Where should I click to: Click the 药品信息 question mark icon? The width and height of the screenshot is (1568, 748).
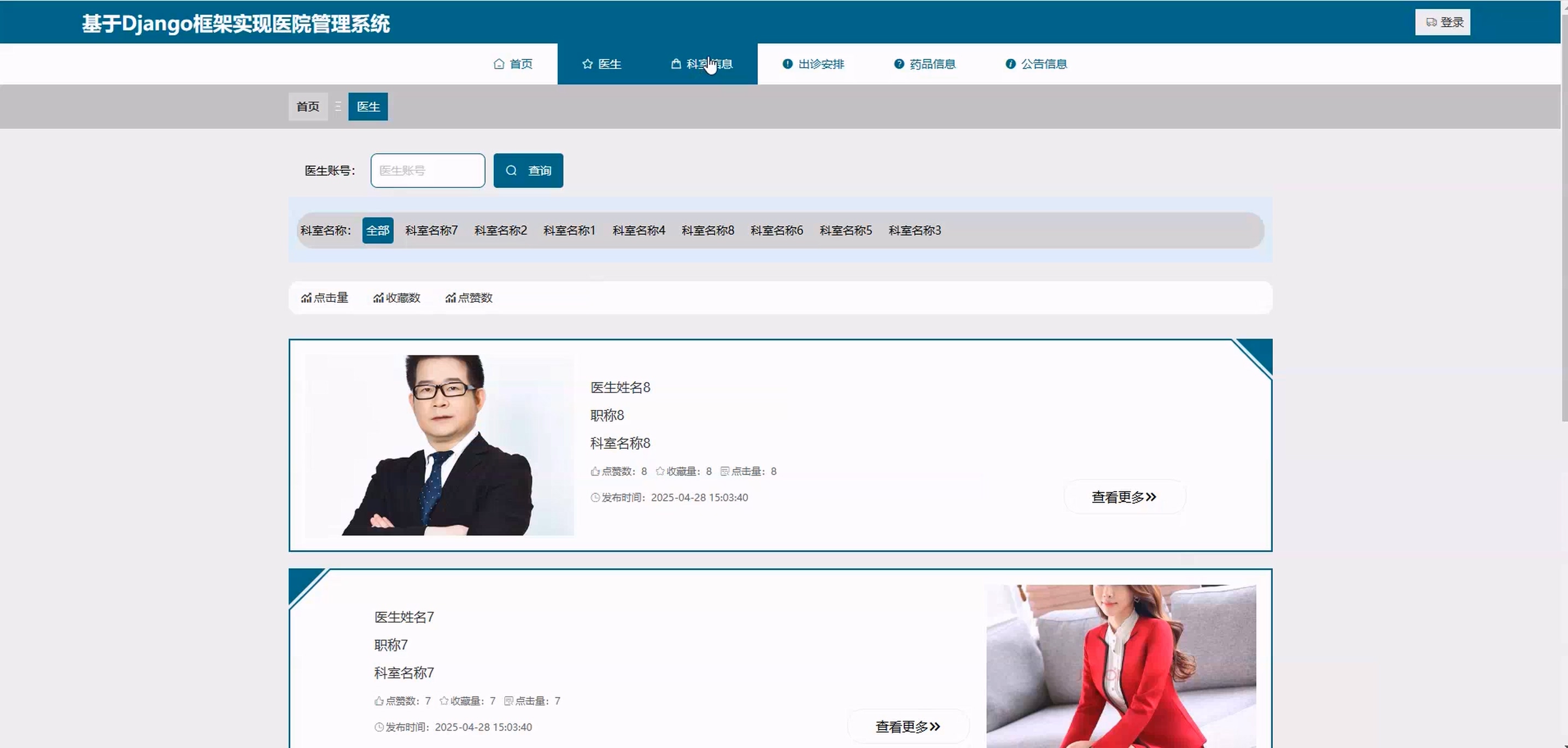(898, 64)
